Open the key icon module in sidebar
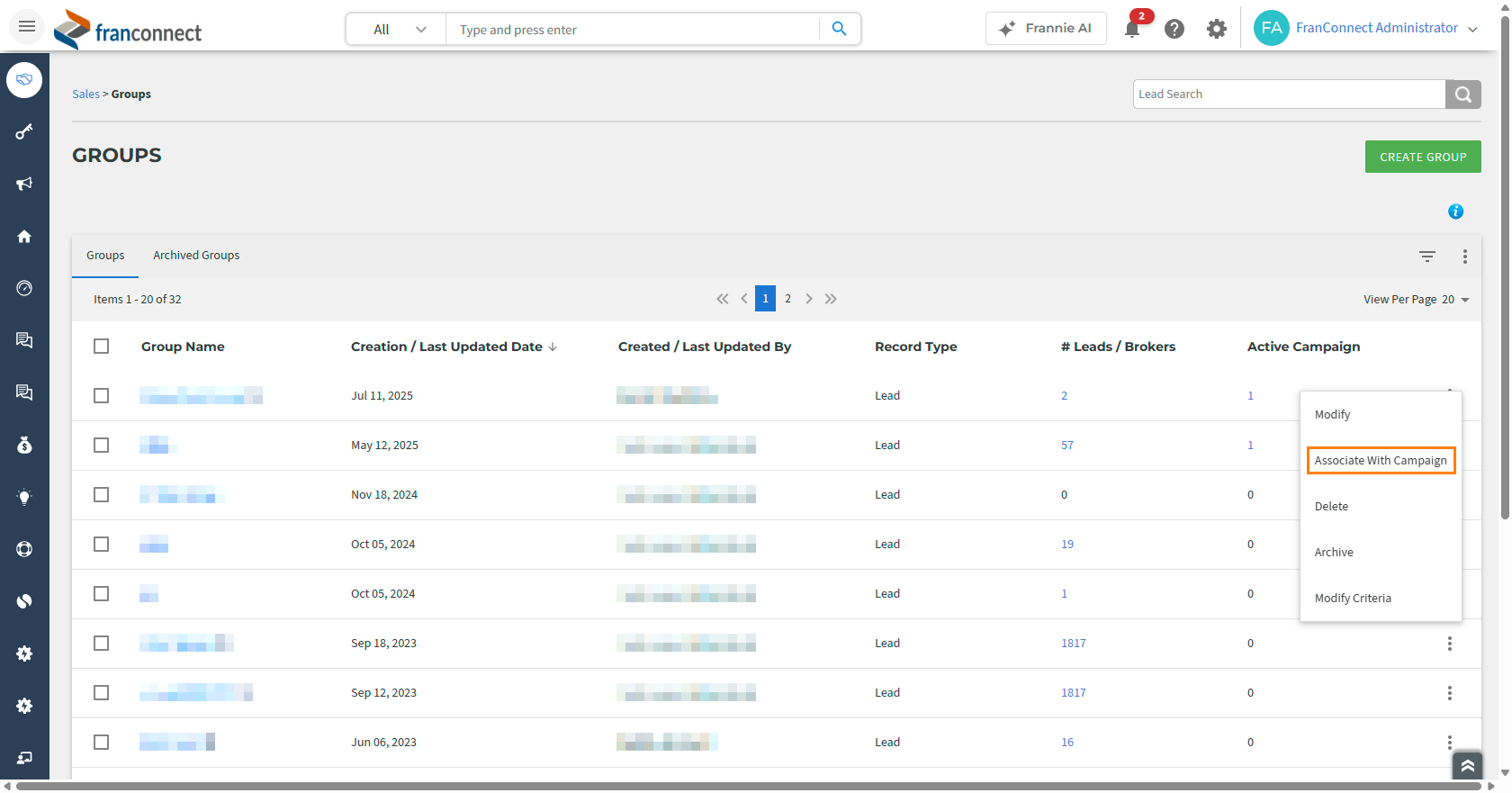The height and width of the screenshot is (793, 1512). (24, 132)
